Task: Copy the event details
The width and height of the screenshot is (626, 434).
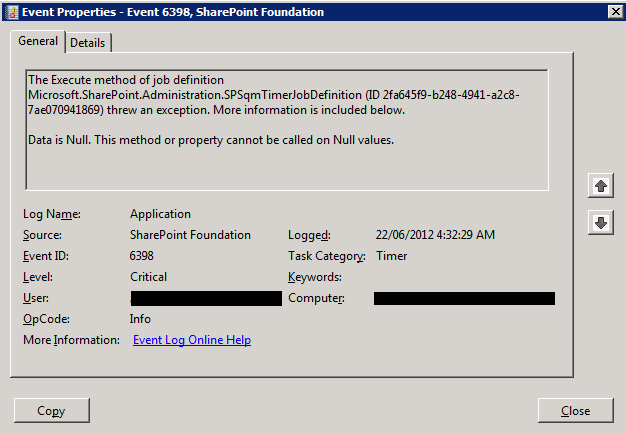Action: (52, 410)
